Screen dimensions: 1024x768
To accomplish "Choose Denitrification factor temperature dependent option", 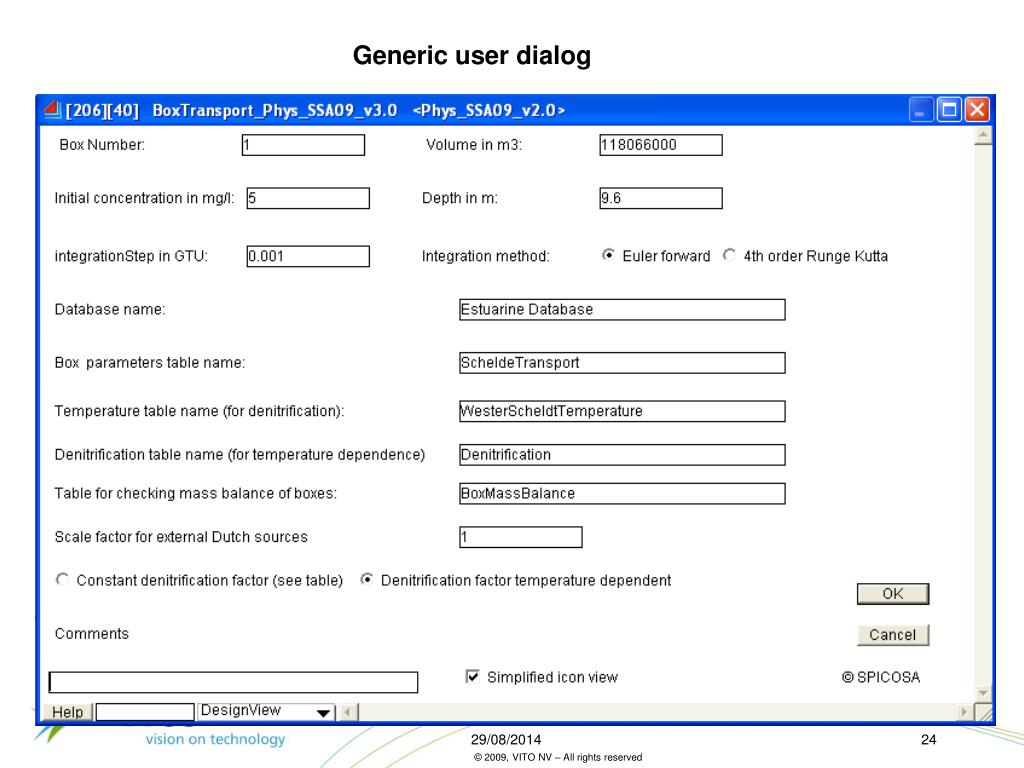I will click(367, 580).
